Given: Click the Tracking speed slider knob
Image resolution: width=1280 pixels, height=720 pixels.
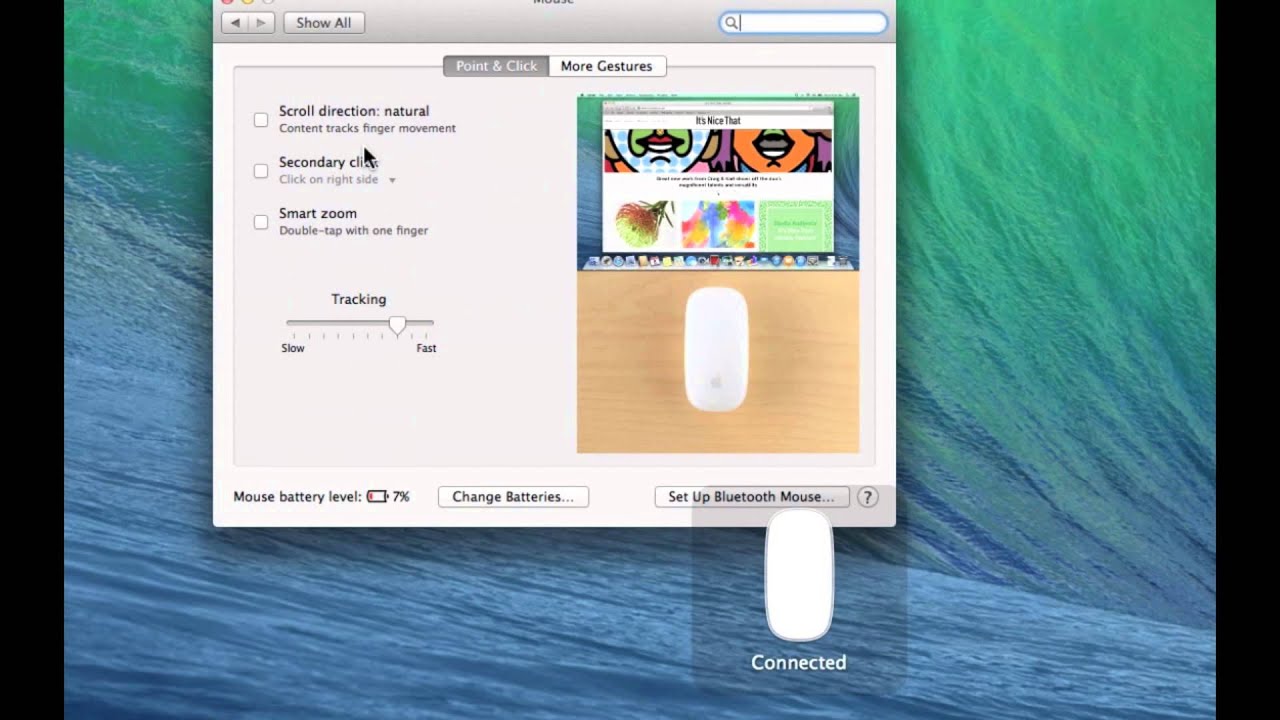Looking at the screenshot, I should tap(398, 324).
